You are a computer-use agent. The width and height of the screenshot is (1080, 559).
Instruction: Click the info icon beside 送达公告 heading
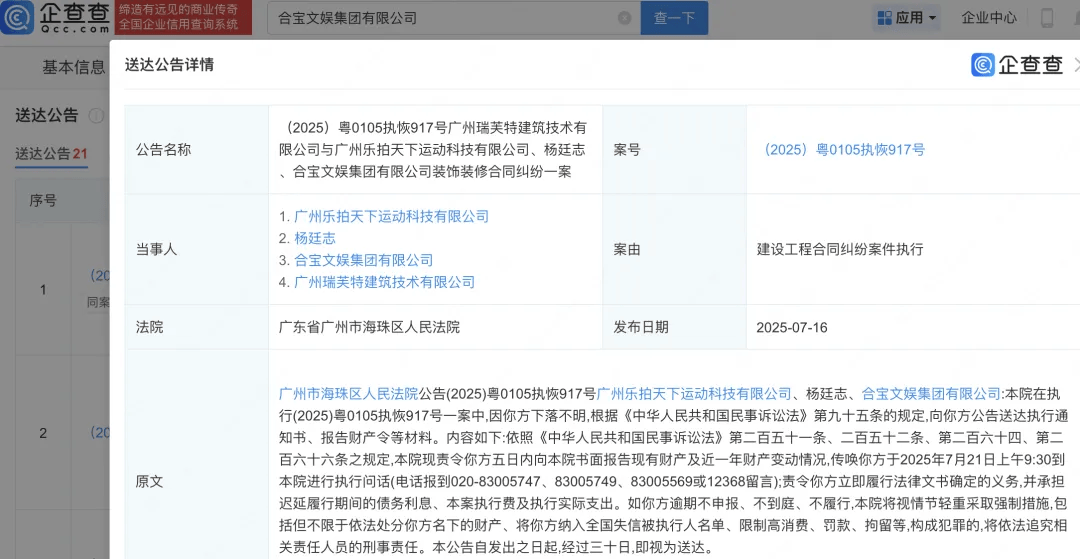pyautogui.click(x=96, y=116)
